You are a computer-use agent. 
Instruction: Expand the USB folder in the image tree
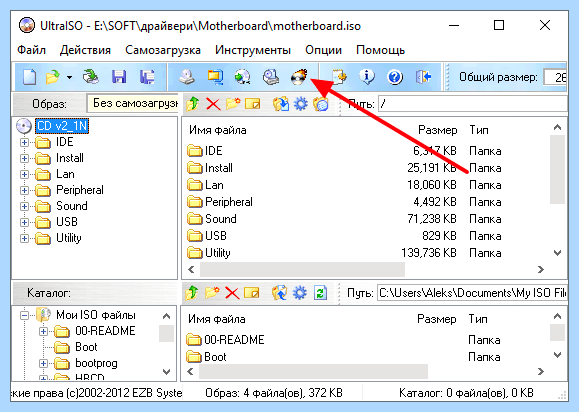pyautogui.click(x=24, y=222)
